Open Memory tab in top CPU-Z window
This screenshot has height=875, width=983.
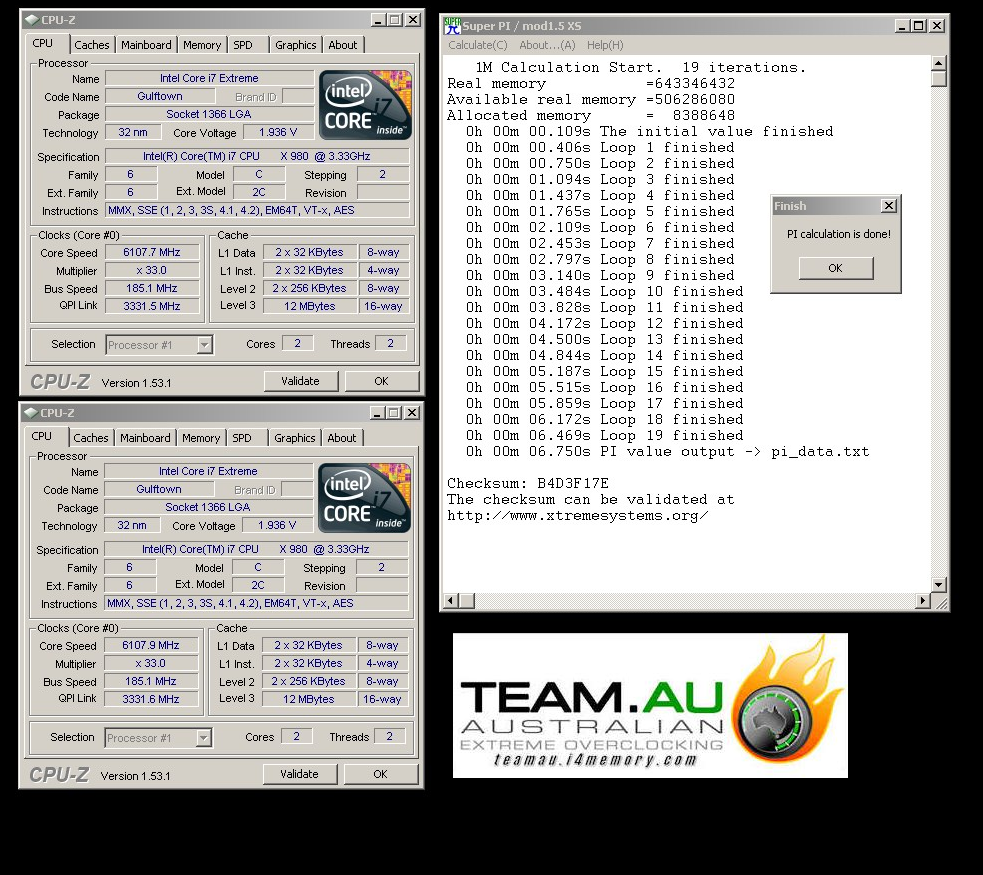click(202, 45)
